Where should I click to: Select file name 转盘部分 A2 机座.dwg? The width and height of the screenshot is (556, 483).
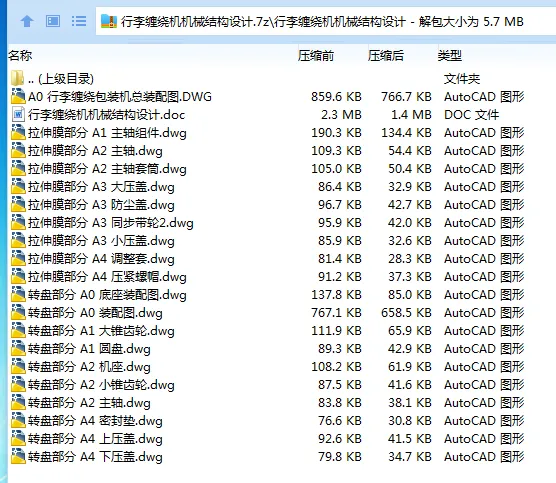pyautogui.click(x=89, y=367)
